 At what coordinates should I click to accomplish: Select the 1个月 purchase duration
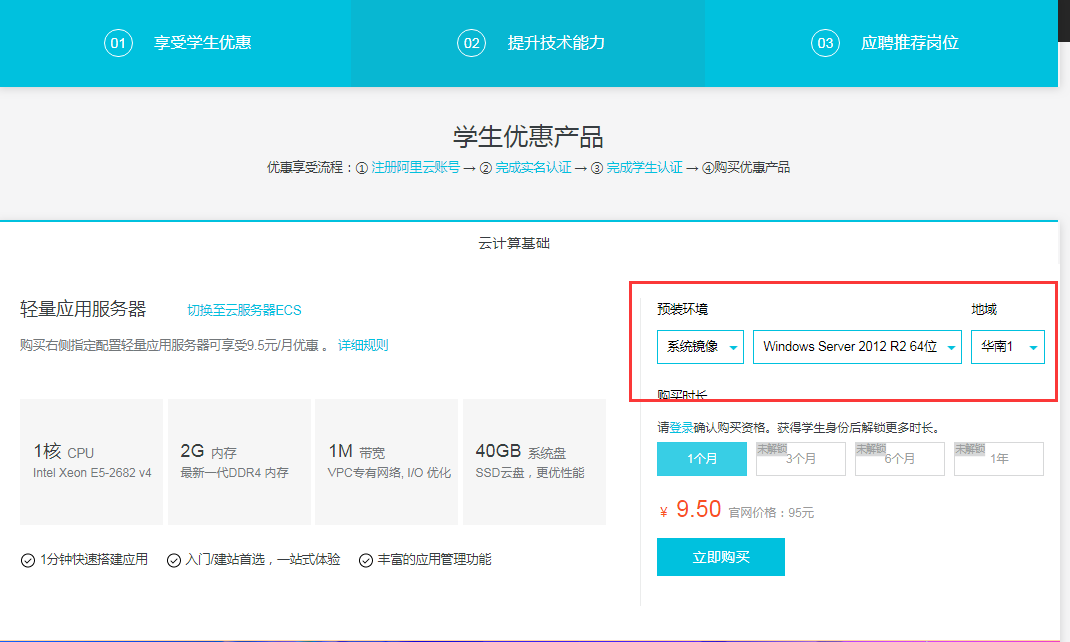click(702, 458)
